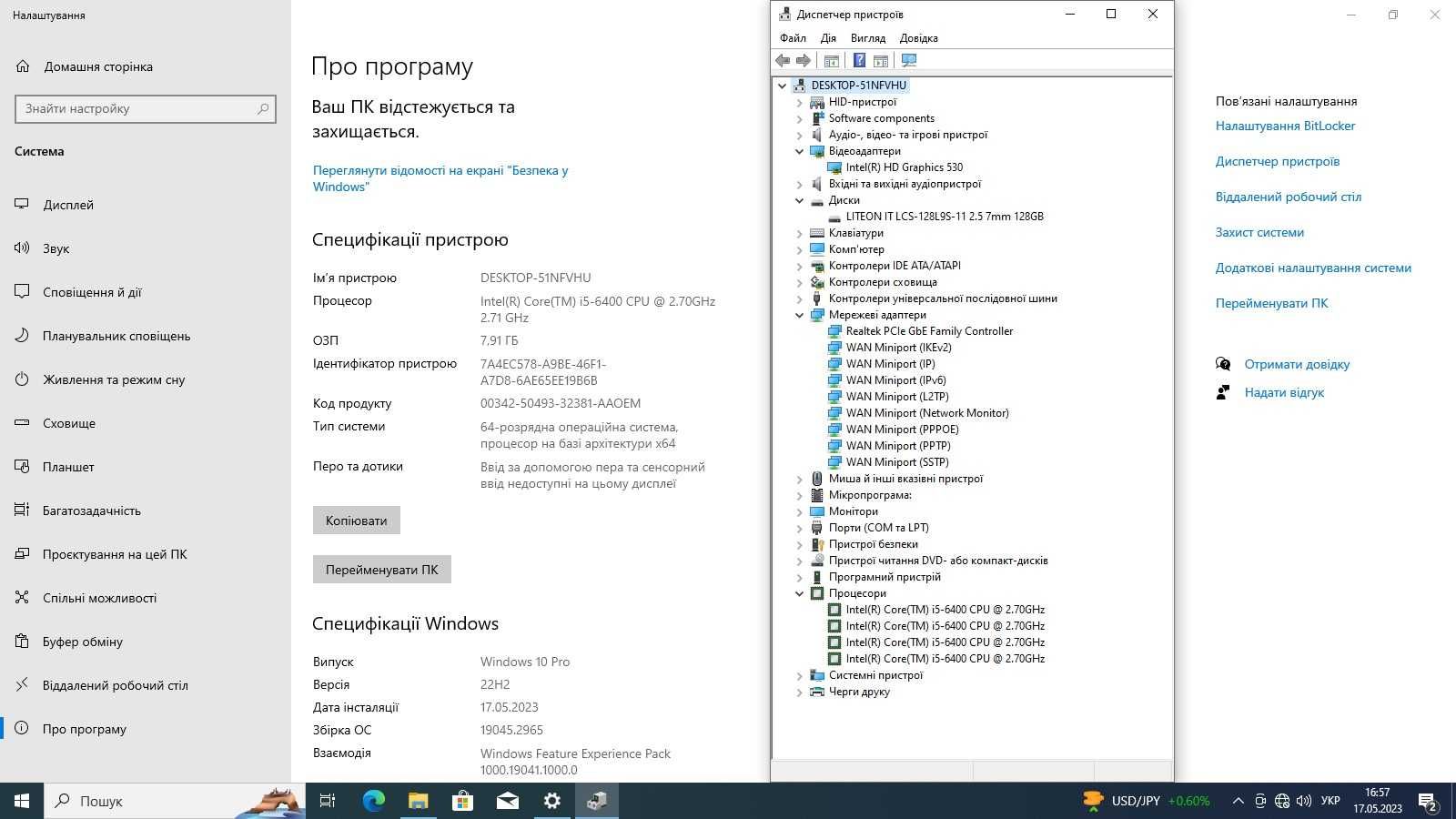The width and height of the screenshot is (1456, 819).
Task: Open the Windows security details link
Action: pyautogui.click(x=440, y=178)
